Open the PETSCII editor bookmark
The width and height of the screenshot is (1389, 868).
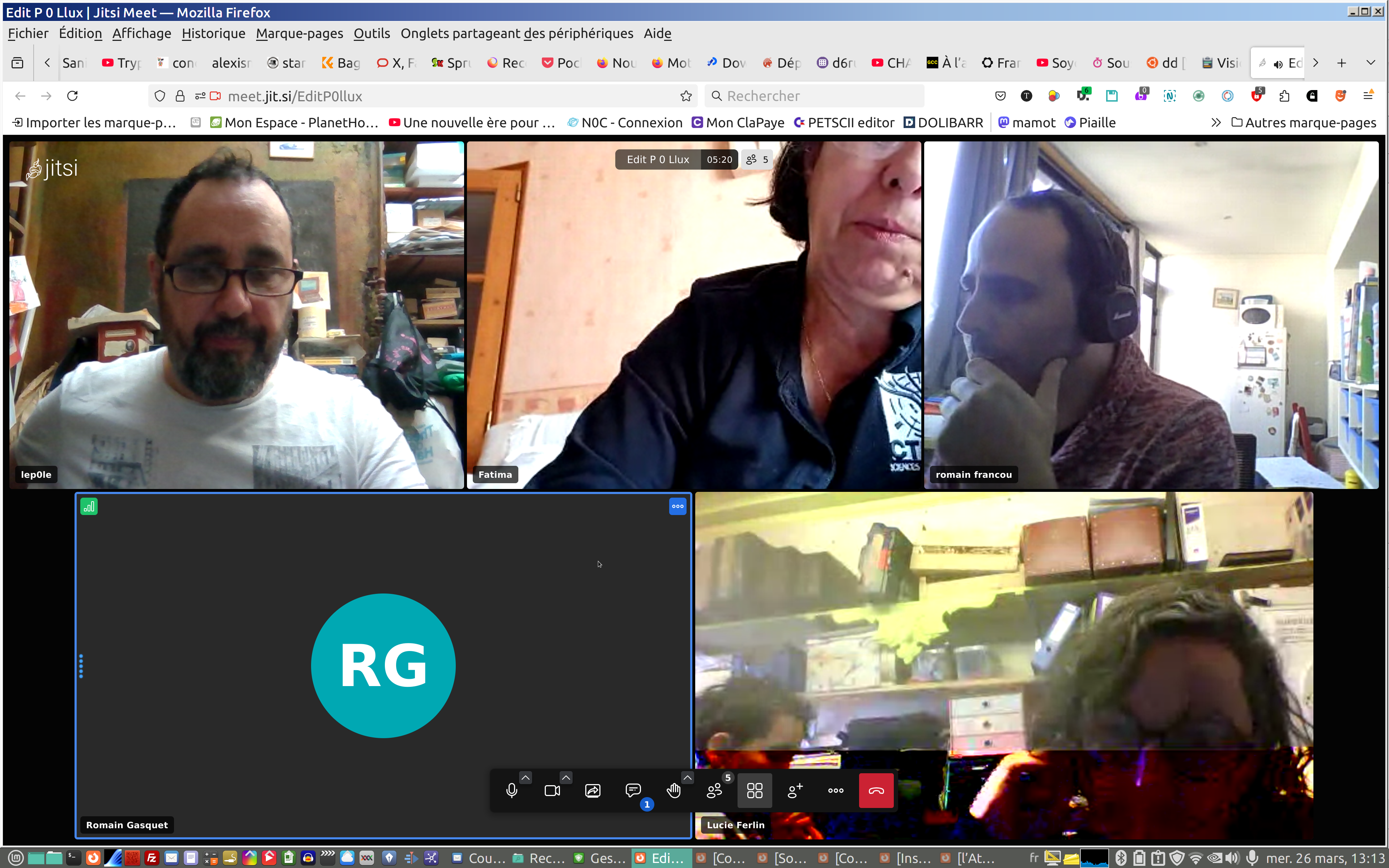[x=844, y=122]
